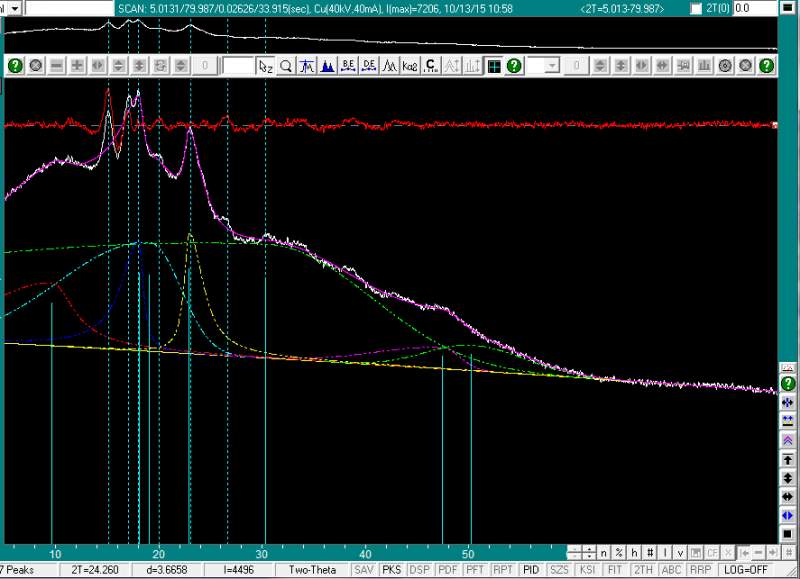Click the h button on bottom bar
800x579 pixels.
point(634,553)
